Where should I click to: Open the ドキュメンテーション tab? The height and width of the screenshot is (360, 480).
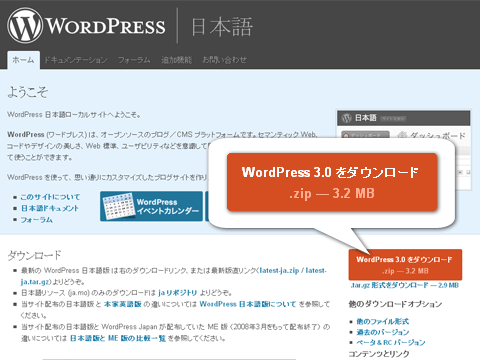pyautogui.click(x=76, y=60)
